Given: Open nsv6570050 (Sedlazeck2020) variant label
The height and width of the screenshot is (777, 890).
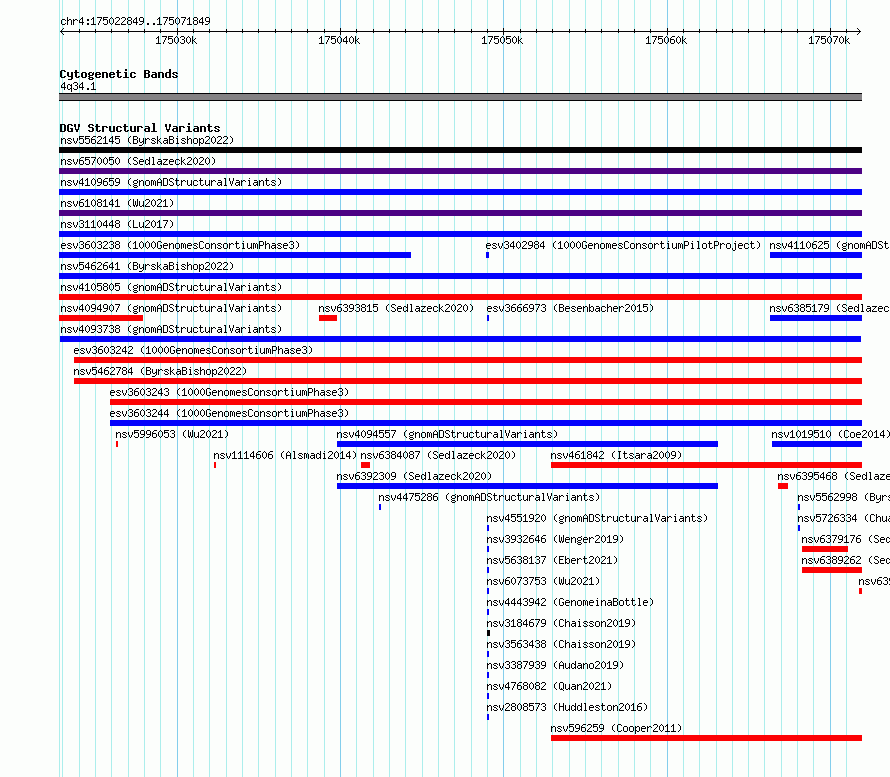Looking at the screenshot, I should point(138,161).
